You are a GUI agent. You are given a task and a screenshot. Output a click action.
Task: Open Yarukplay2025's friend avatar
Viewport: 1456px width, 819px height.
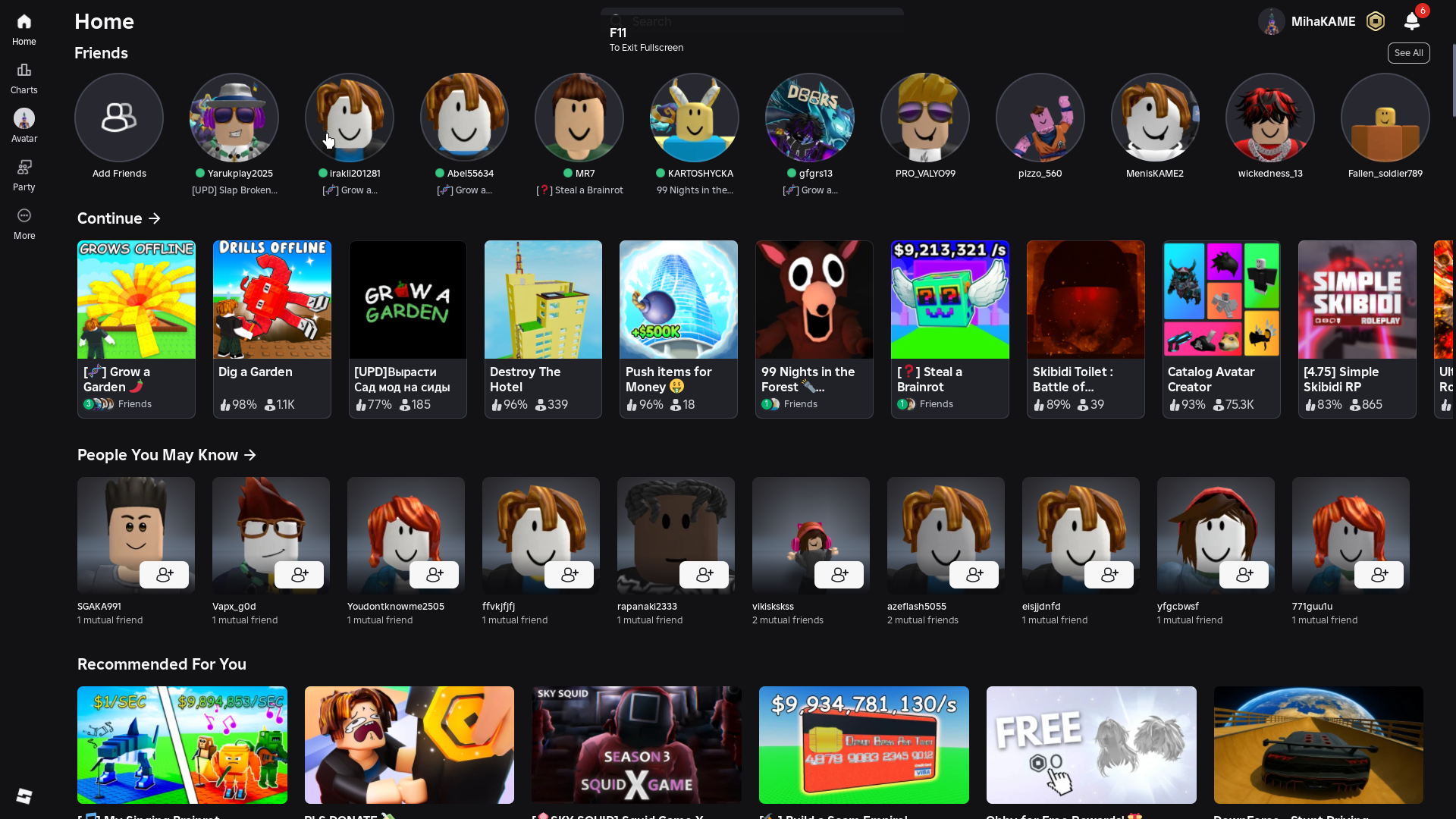click(234, 118)
